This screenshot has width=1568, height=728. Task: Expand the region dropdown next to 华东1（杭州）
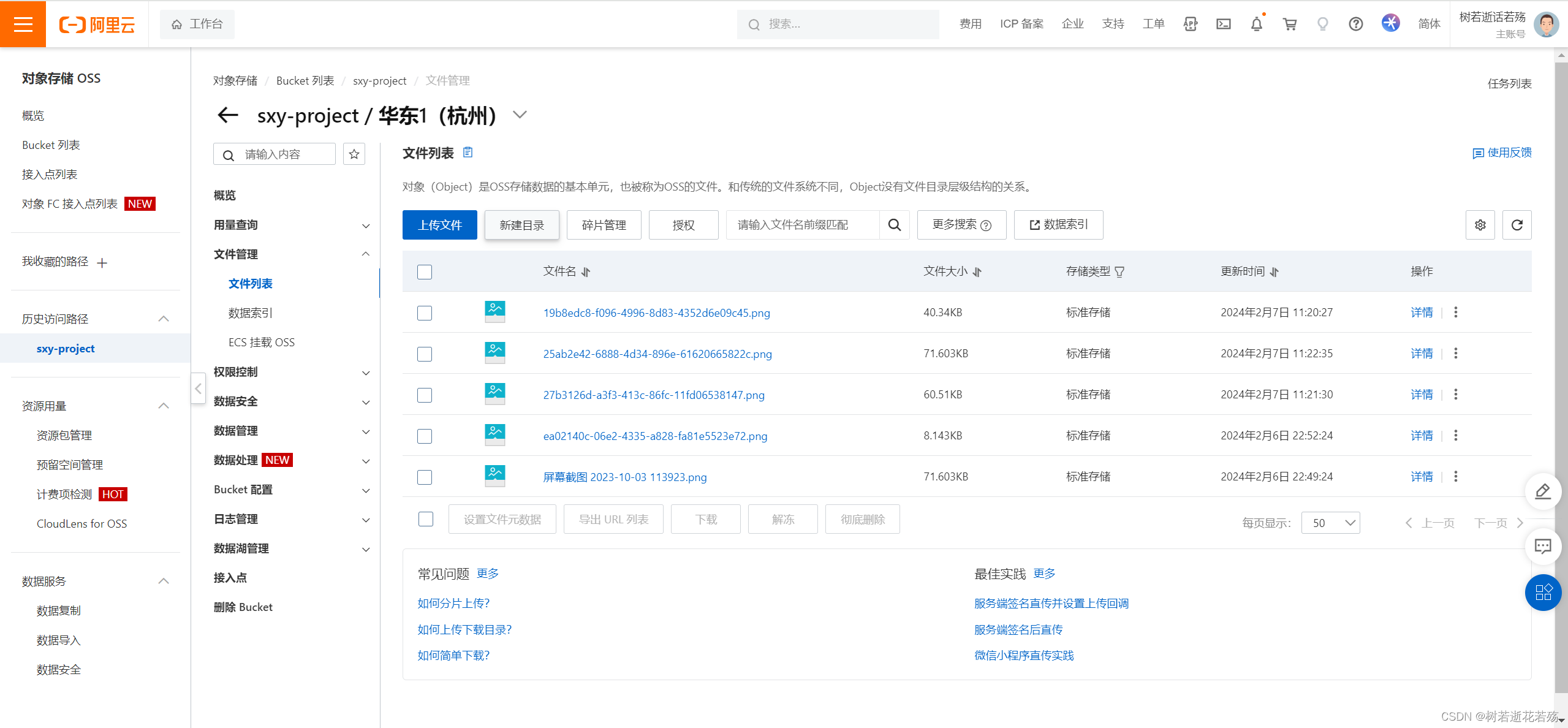520,115
